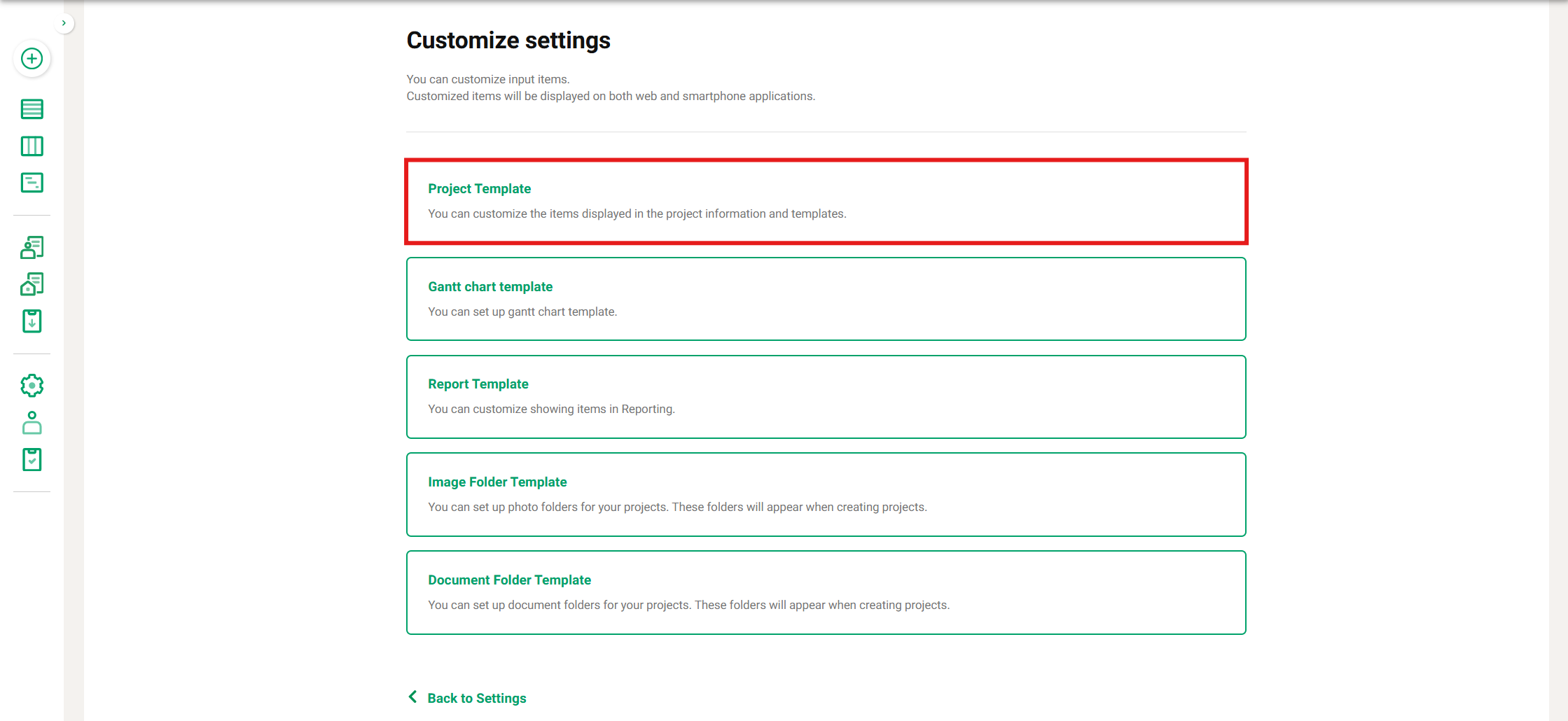The height and width of the screenshot is (721, 1568).
Task: Click the clipboard download icon
Action: pos(32,321)
